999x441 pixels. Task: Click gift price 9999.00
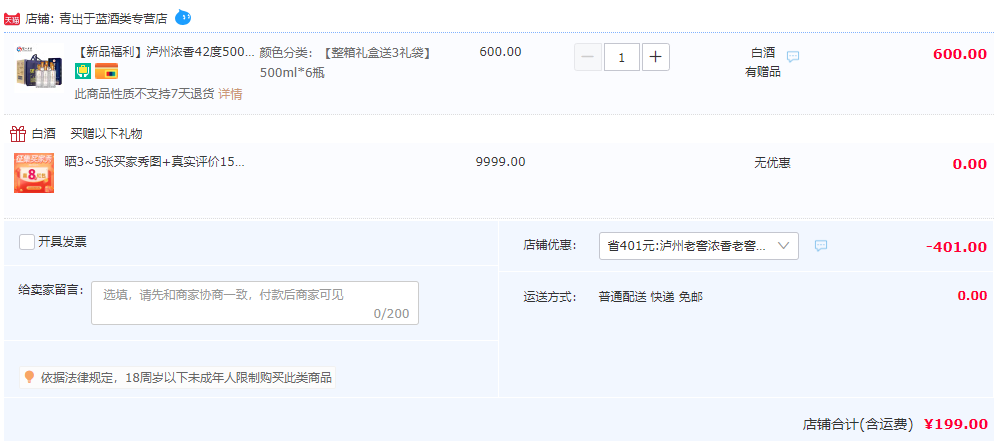(x=501, y=162)
